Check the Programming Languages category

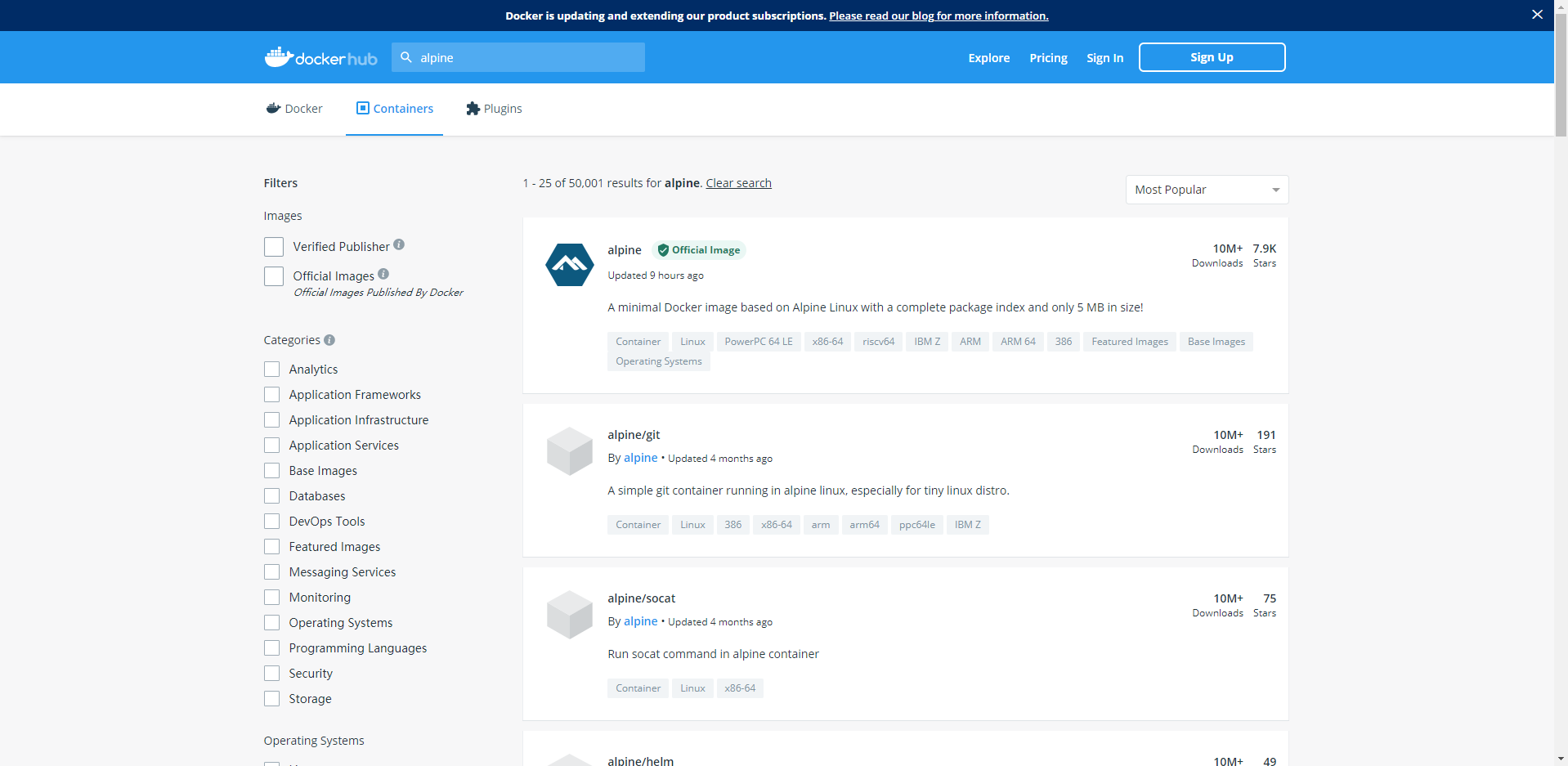[x=272, y=648]
